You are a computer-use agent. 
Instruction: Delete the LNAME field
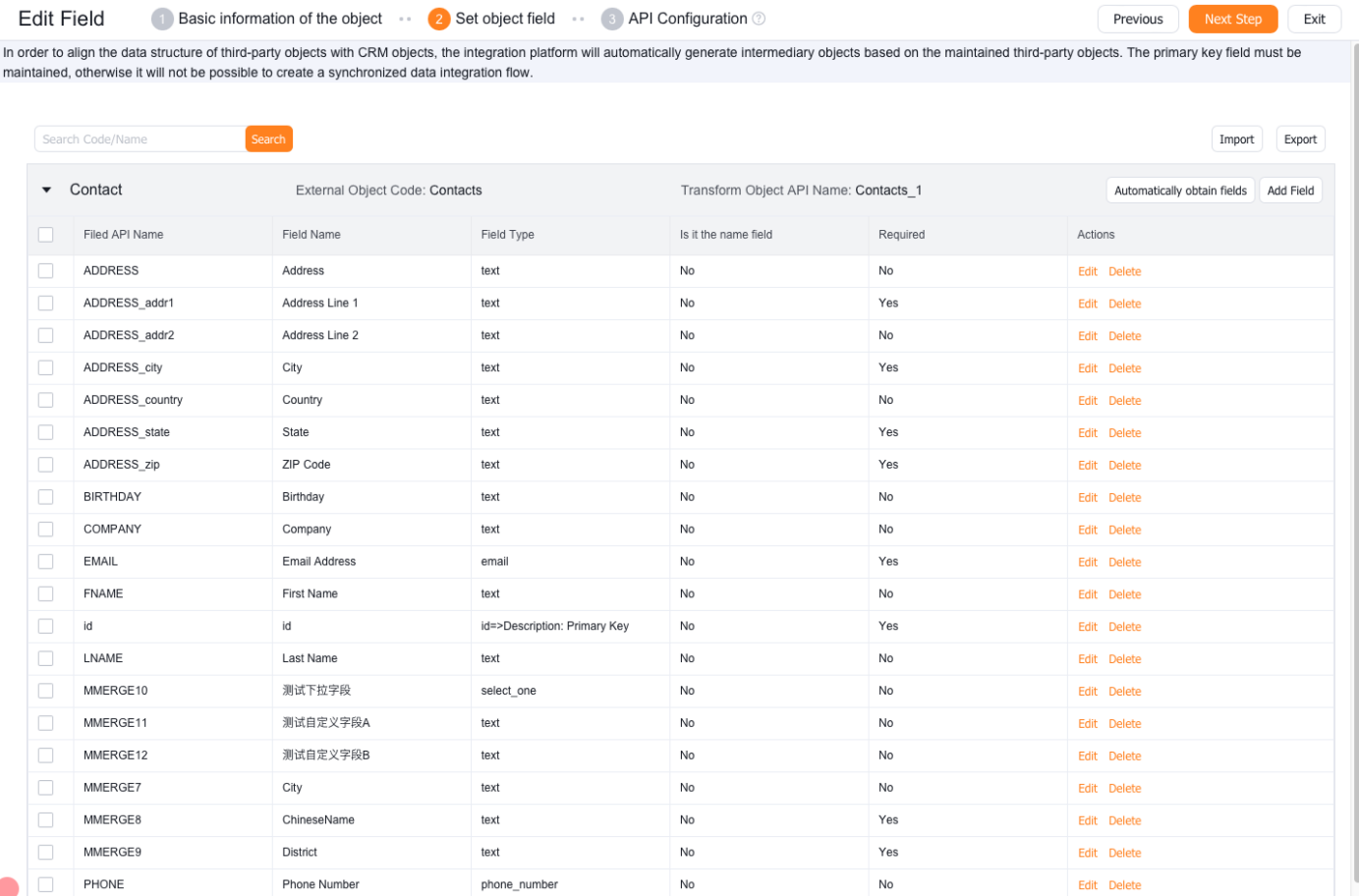pyautogui.click(x=1124, y=659)
